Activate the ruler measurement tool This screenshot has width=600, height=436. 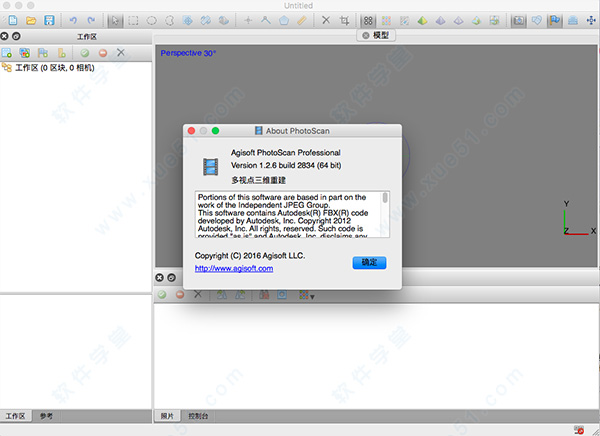tap(302, 20)
